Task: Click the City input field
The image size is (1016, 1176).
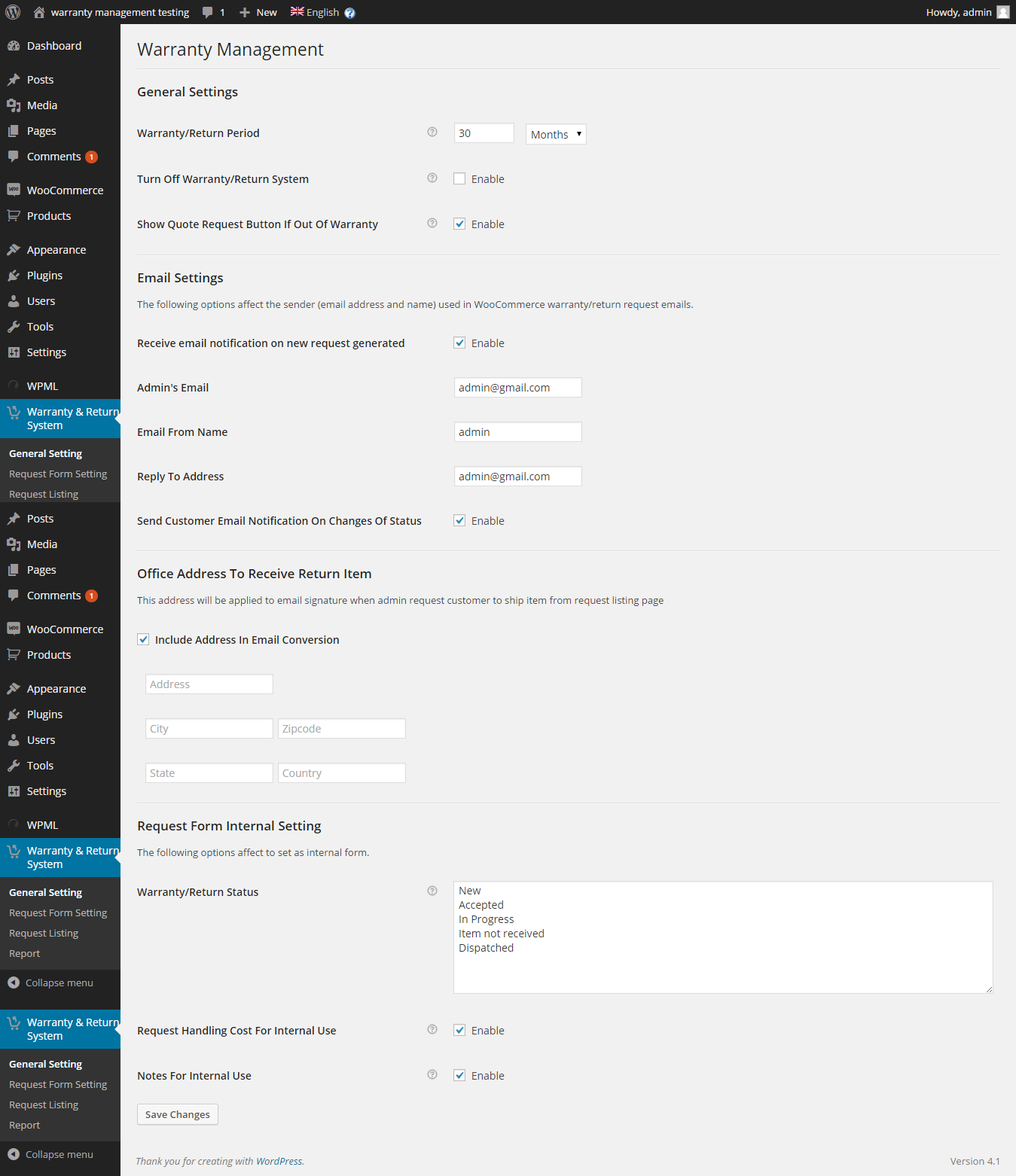Action: click(x=209, y=728)
